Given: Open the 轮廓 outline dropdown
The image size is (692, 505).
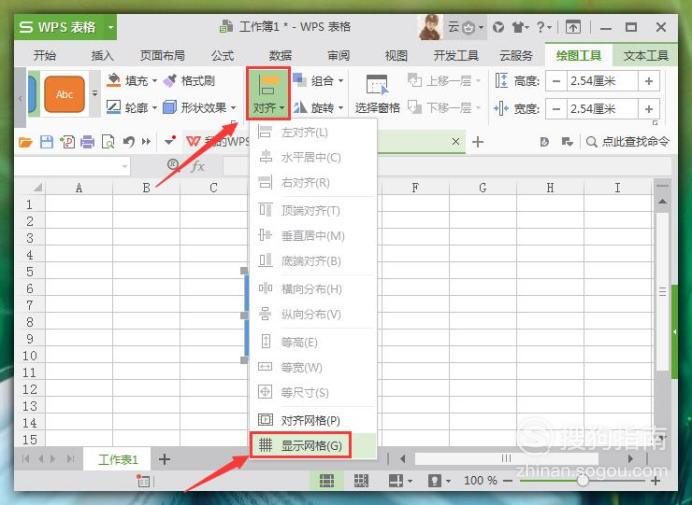Looking at the screenshot, I should point(132,107).
